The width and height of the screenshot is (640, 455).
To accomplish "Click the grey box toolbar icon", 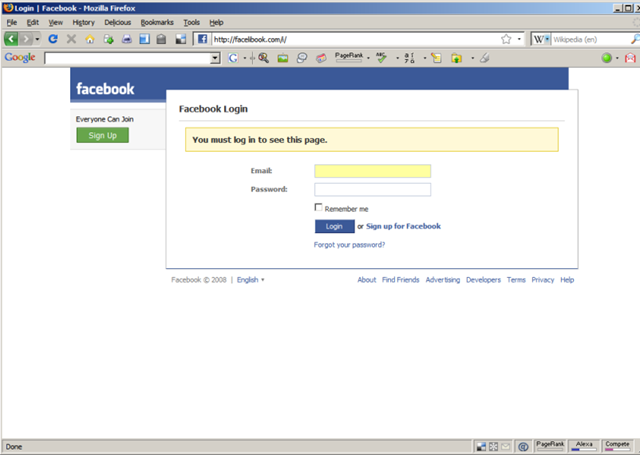I will (x=162, y=39).
